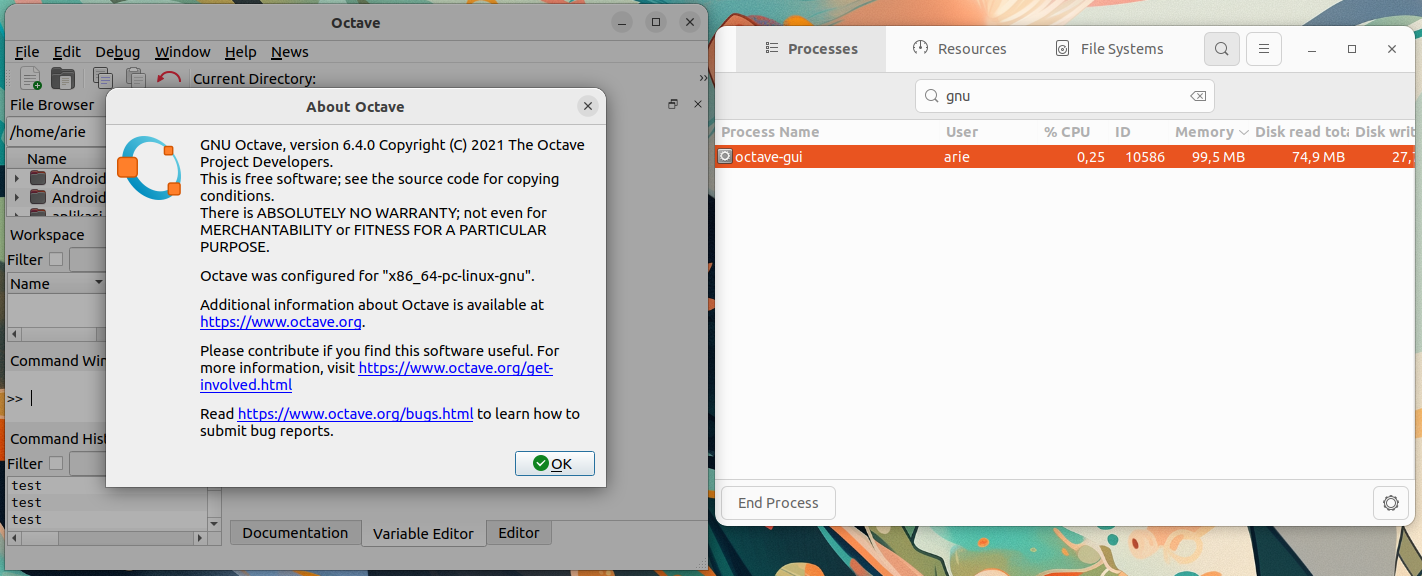Select the octave-gui process row name
This screenshot has width=1422, height=576.
pos(768,156)
